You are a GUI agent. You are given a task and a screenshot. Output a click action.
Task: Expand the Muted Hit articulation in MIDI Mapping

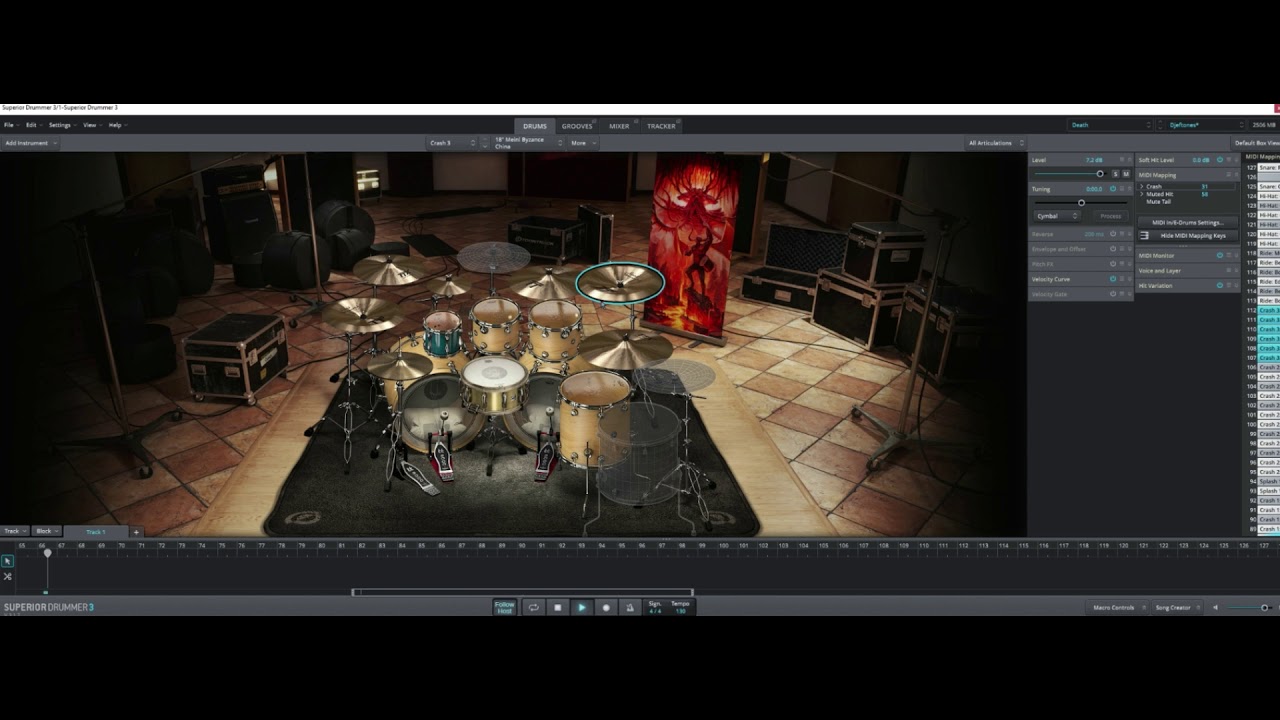click(1142, 194)
